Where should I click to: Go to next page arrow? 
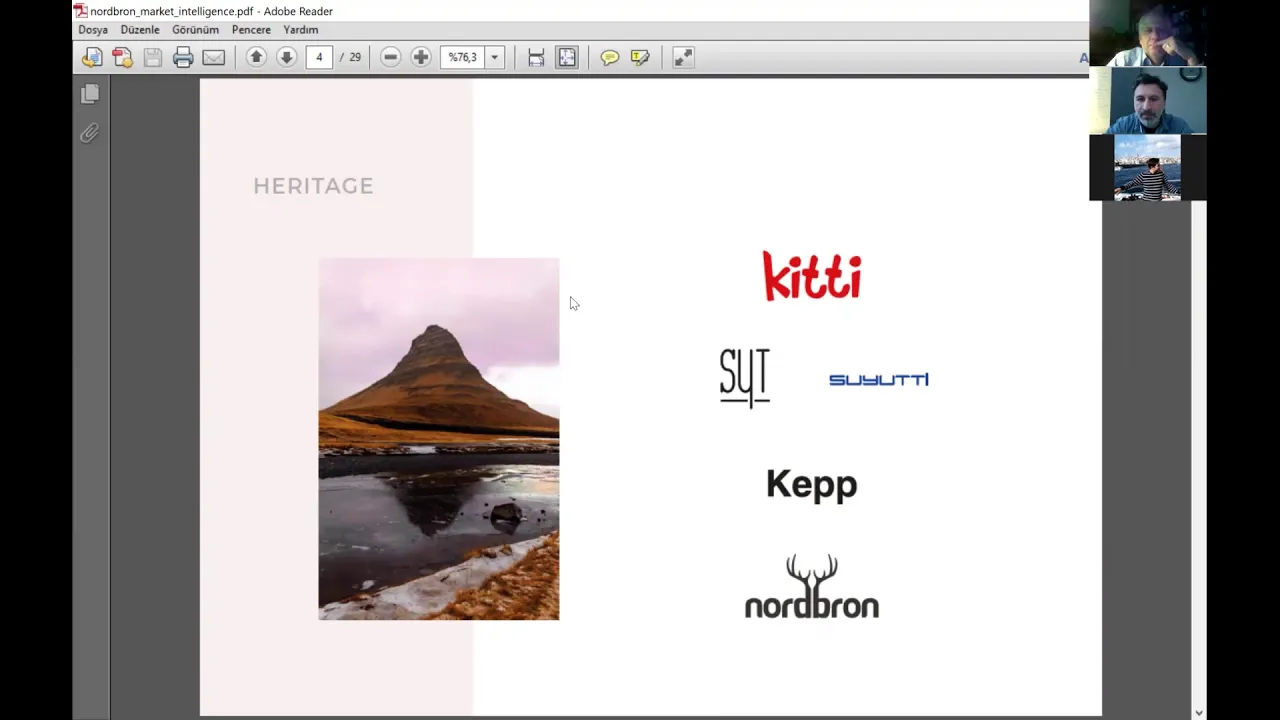pyautogui.click(x=286, y=57)
